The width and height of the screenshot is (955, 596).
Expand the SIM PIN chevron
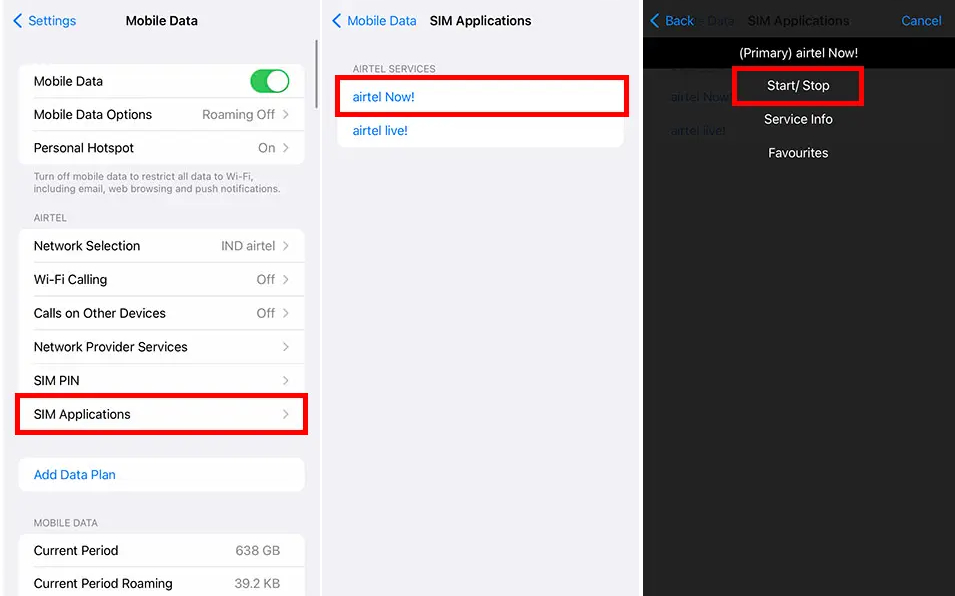[x=286, y=380]
